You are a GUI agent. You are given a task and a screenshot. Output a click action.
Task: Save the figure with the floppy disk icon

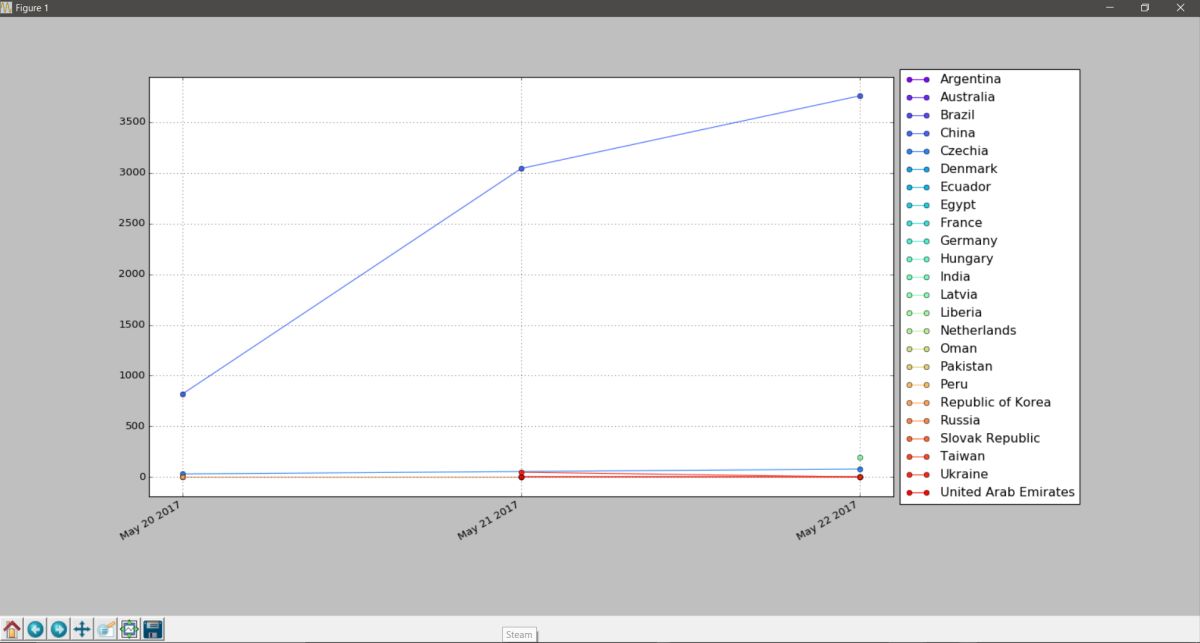click(x=153, y=629)
